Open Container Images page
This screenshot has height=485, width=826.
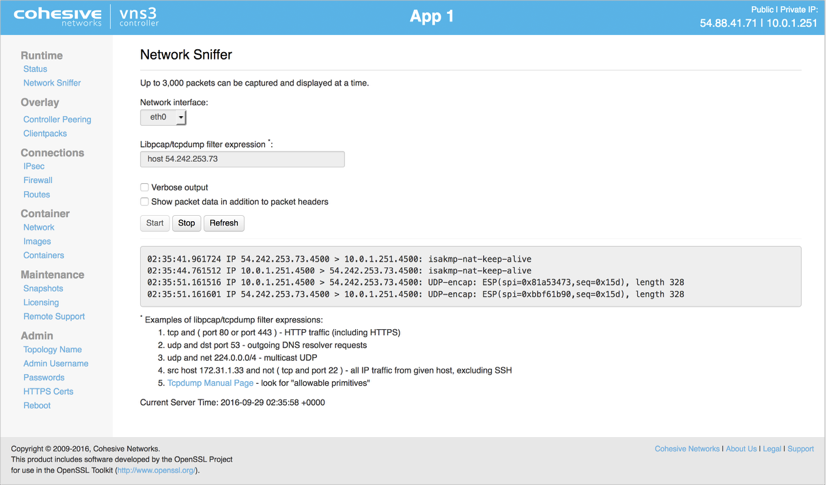pyautogui.click(x=37, y=241)
